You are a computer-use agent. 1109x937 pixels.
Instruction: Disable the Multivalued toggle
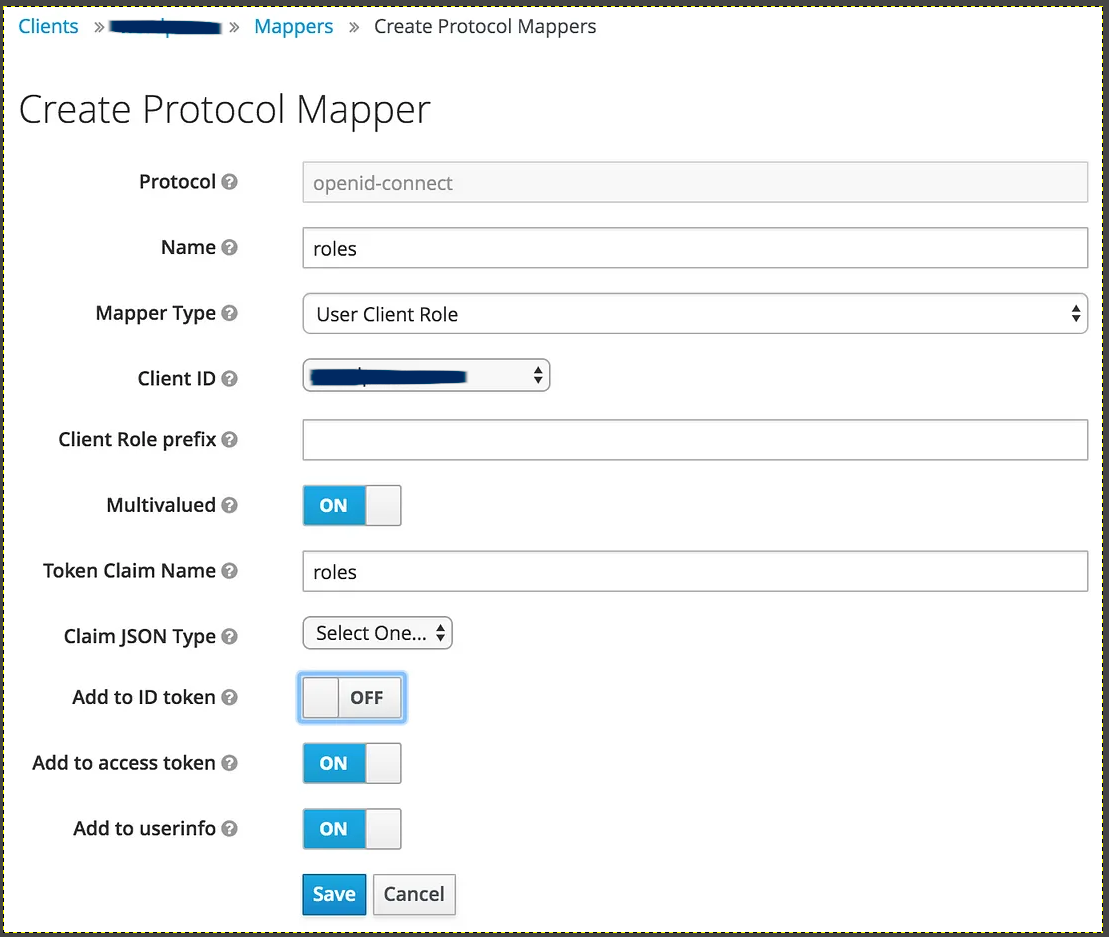352,506
